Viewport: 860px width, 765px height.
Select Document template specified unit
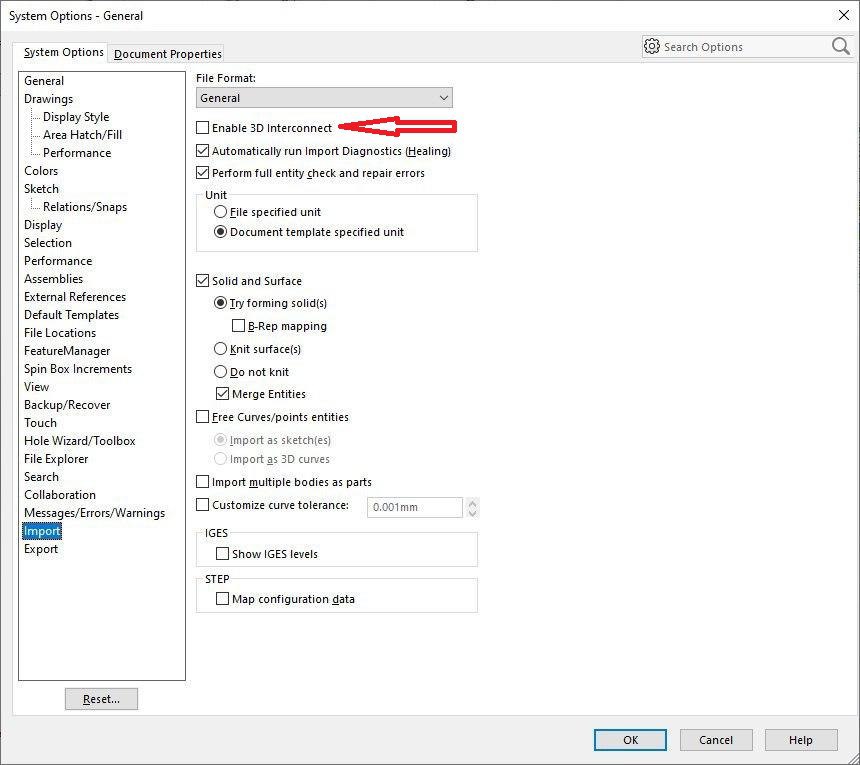tap(220, 232)
